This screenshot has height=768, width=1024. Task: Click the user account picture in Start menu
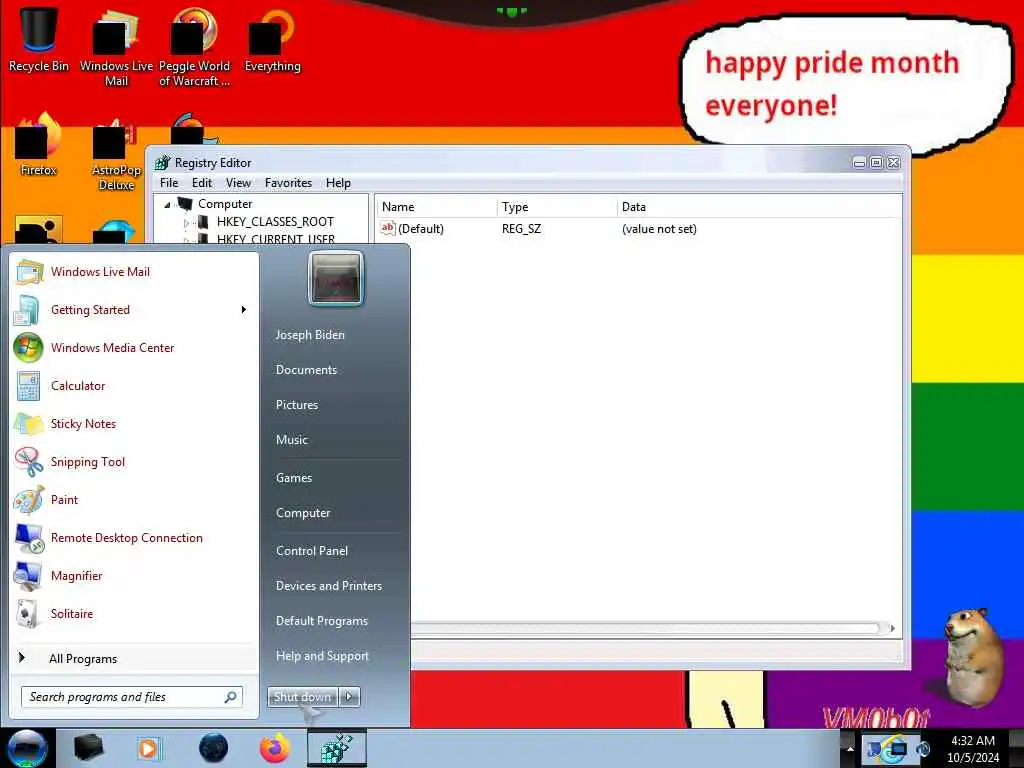tap(336, 278)
